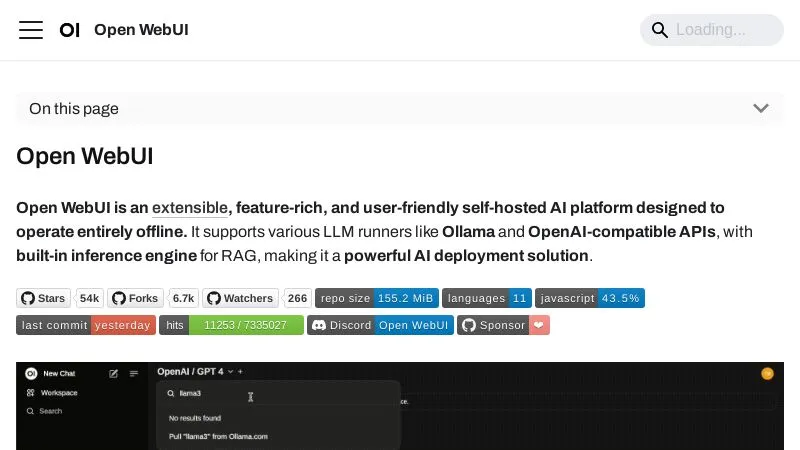
Task: Click the last commit yesterday badge
Action: coord(85,325)
